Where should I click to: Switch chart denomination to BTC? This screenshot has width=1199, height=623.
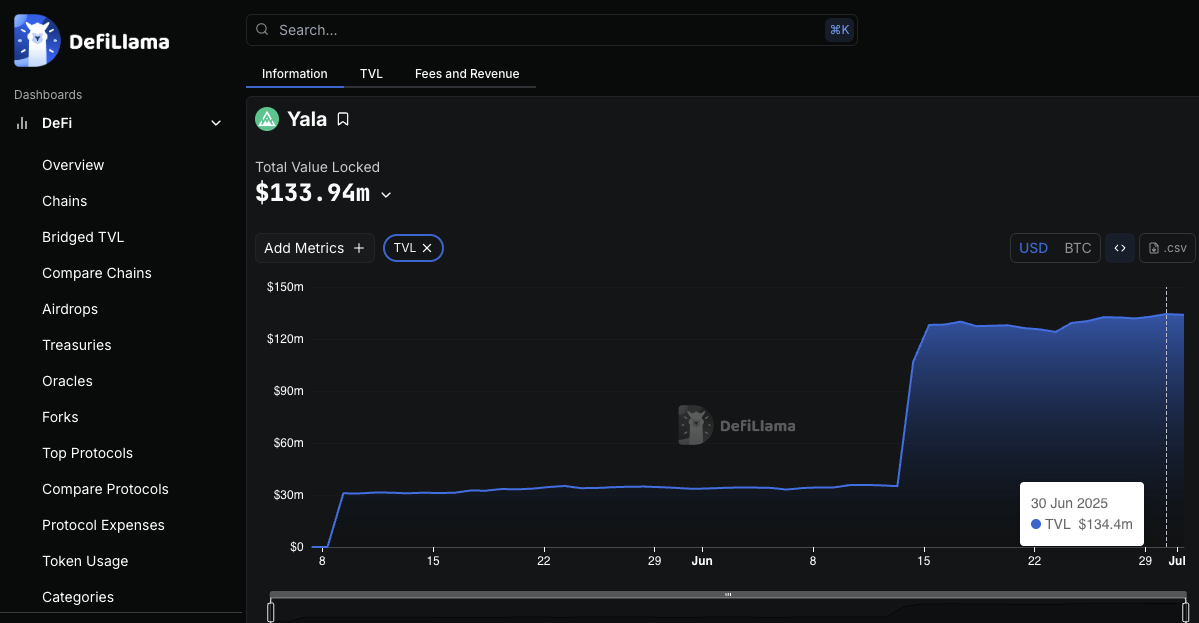click(1078, 248)
